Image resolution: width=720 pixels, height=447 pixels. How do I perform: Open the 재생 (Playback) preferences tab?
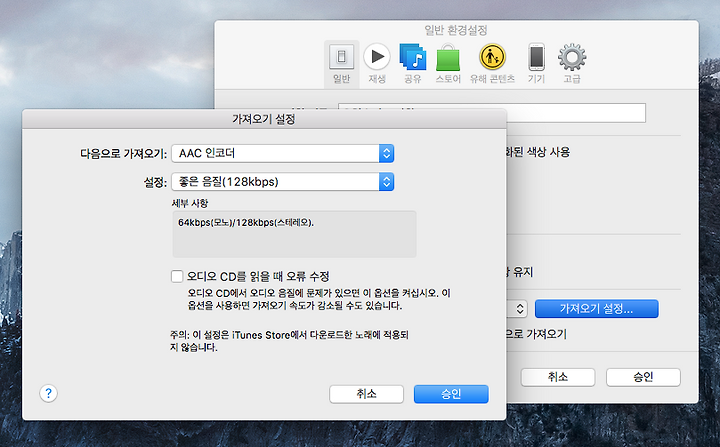pos(377,64)
